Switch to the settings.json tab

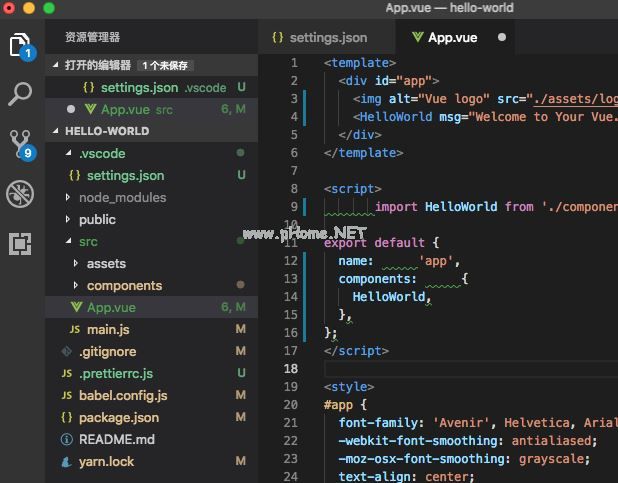327,38
